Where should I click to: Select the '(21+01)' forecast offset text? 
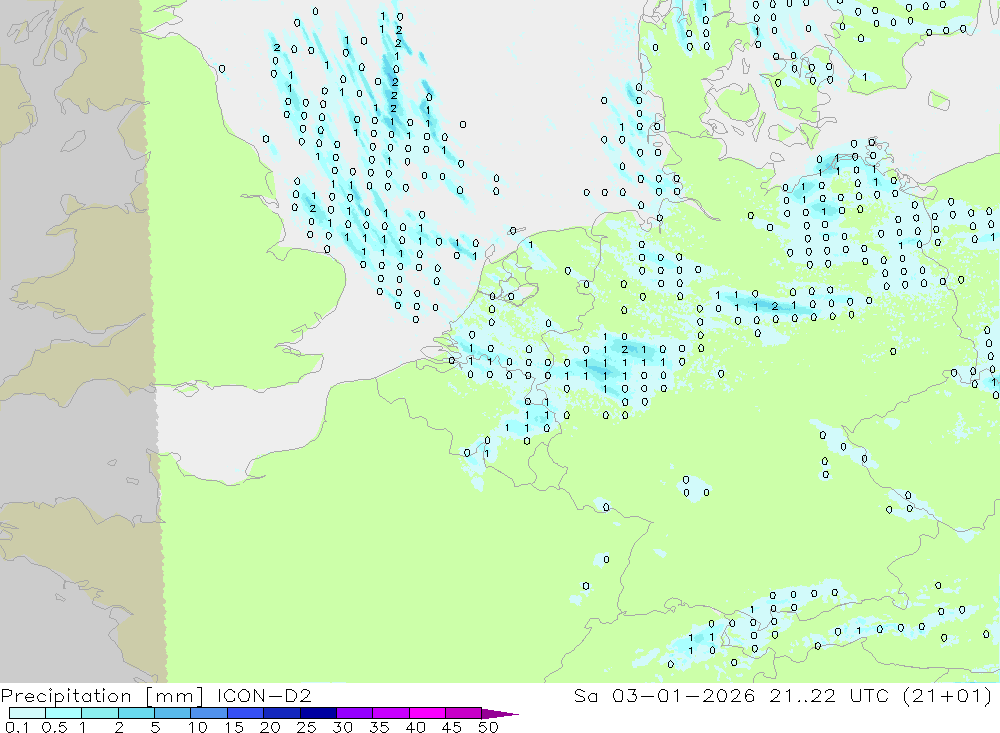click(x=948, y=695)
